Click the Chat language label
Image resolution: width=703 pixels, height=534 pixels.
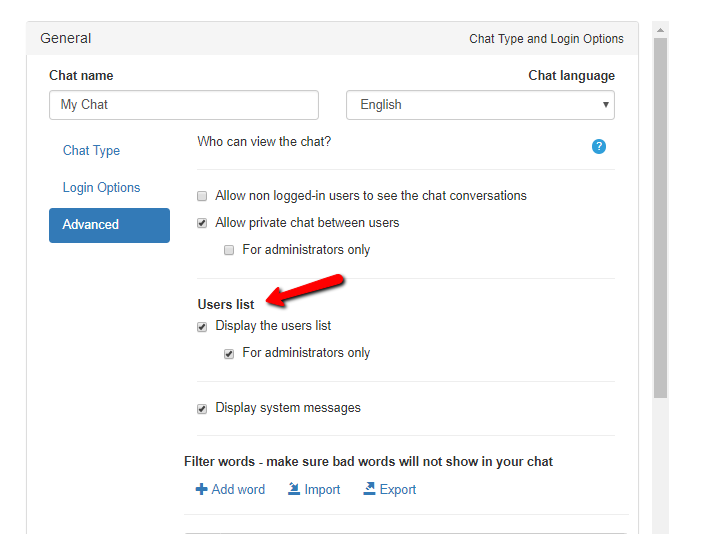pos(571,76)
